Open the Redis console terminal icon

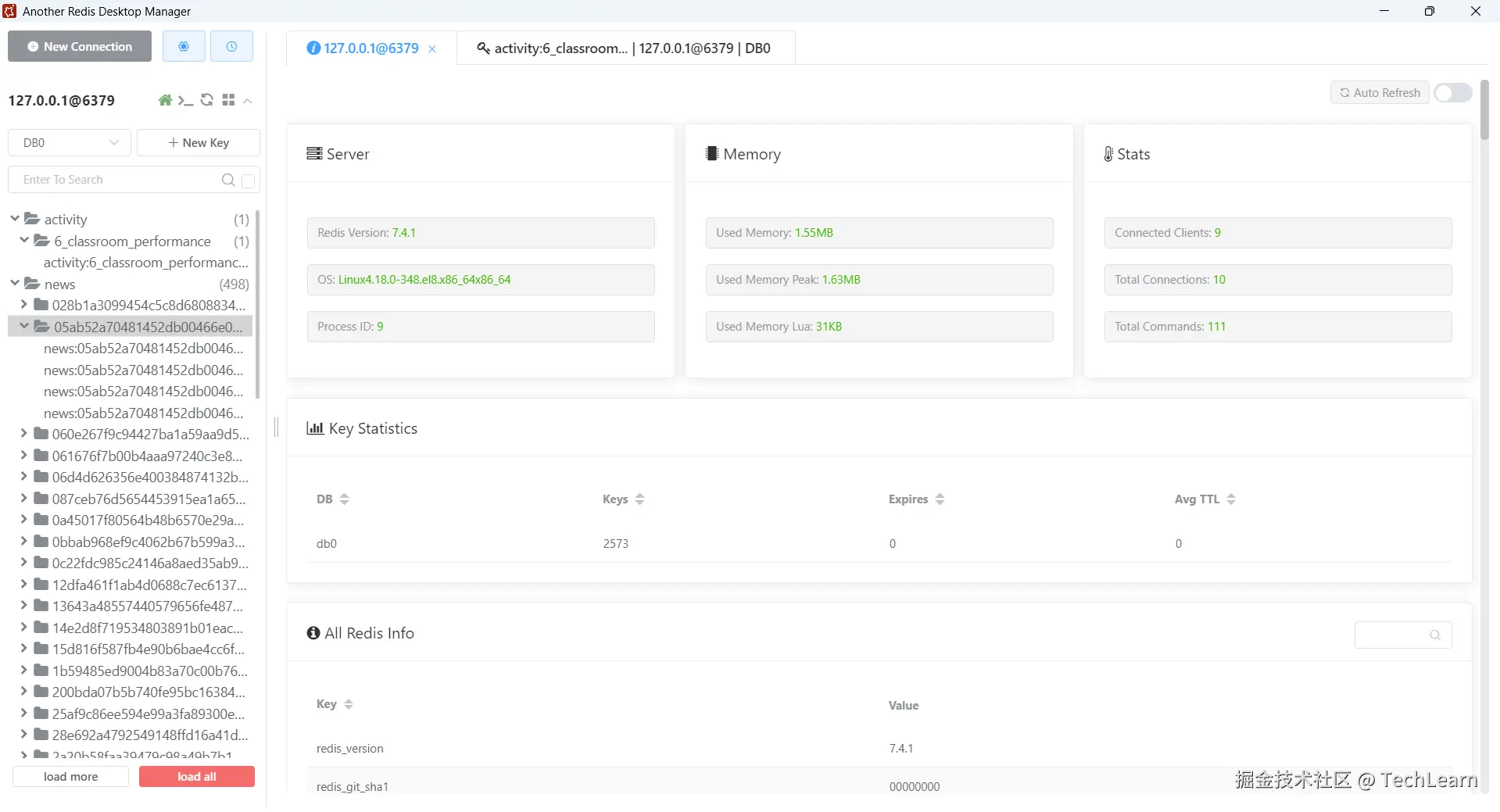click(185, 100)
